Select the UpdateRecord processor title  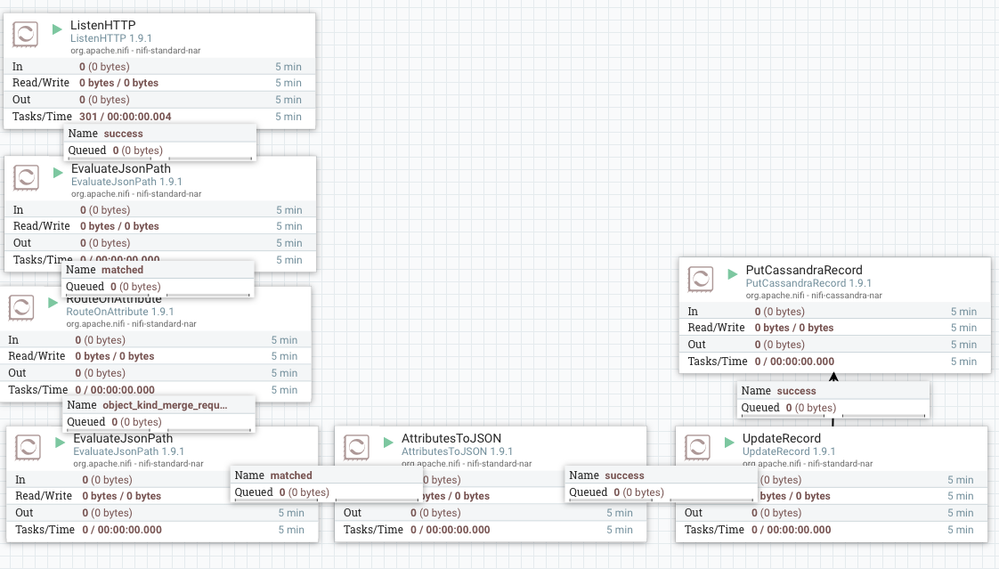tap(781, 438)
